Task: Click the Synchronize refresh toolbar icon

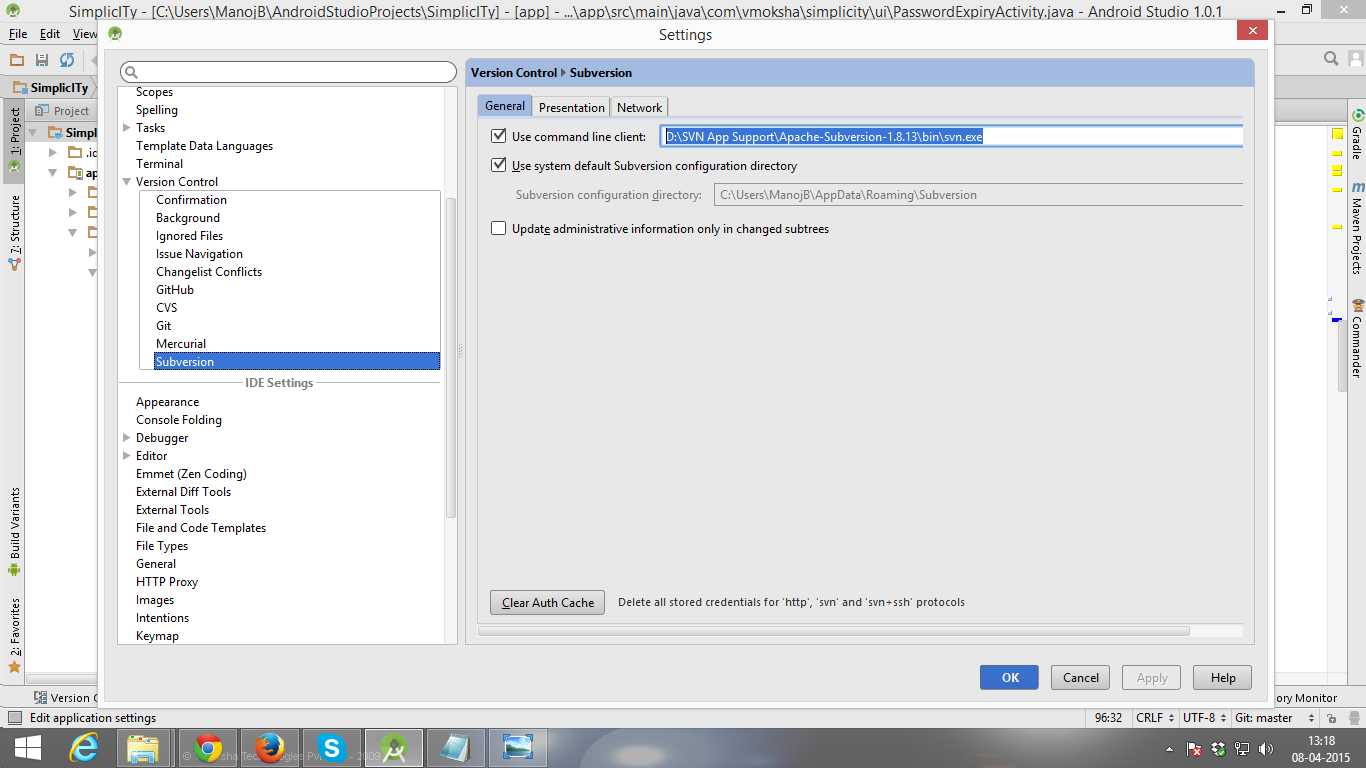Action: [67, 60]
